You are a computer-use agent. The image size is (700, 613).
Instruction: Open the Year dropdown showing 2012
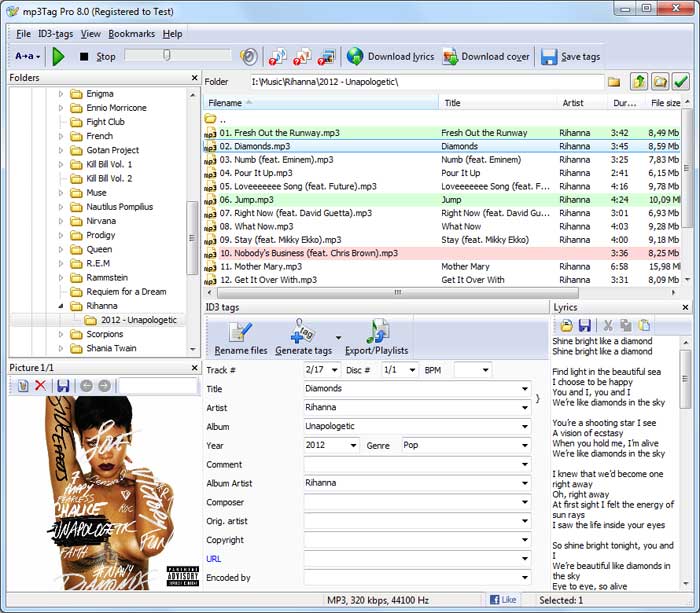click(353, 445)
